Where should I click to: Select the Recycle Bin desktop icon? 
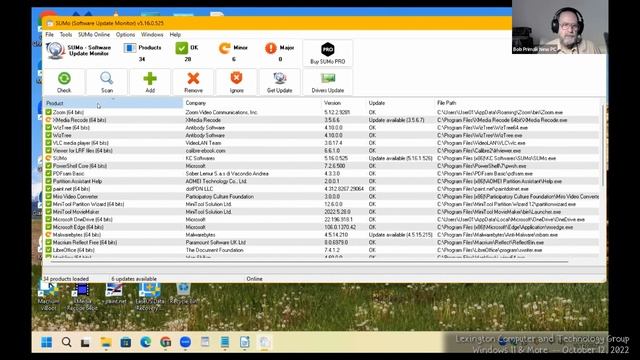pos(184,294)
